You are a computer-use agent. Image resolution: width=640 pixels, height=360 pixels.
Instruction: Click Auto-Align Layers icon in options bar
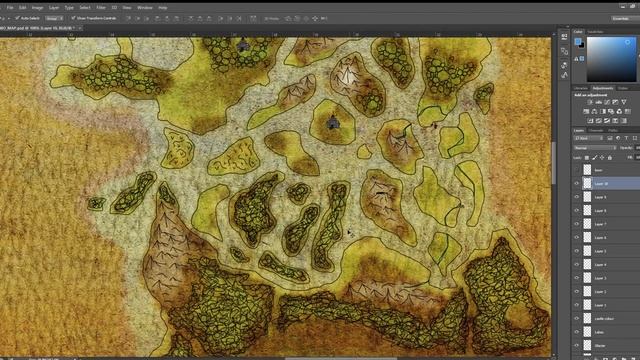[x=253, y=18]
